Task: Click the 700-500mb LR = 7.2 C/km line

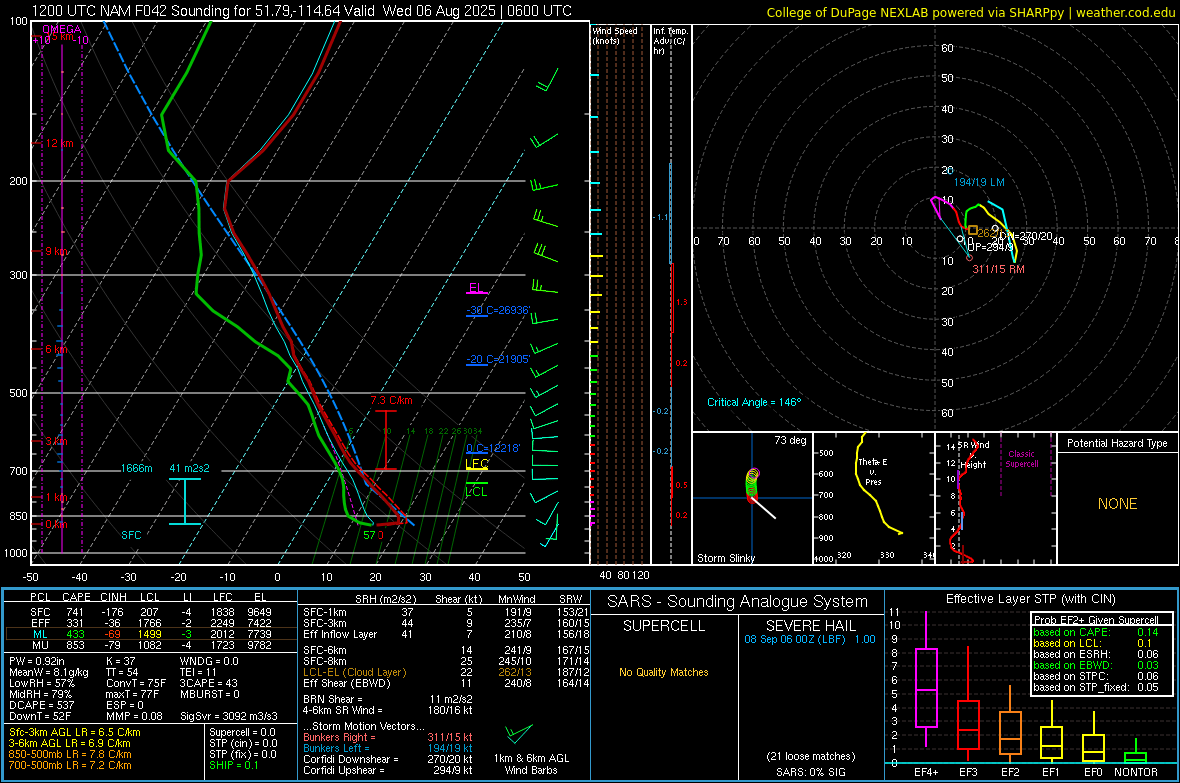Action: (x=70, y=765)
